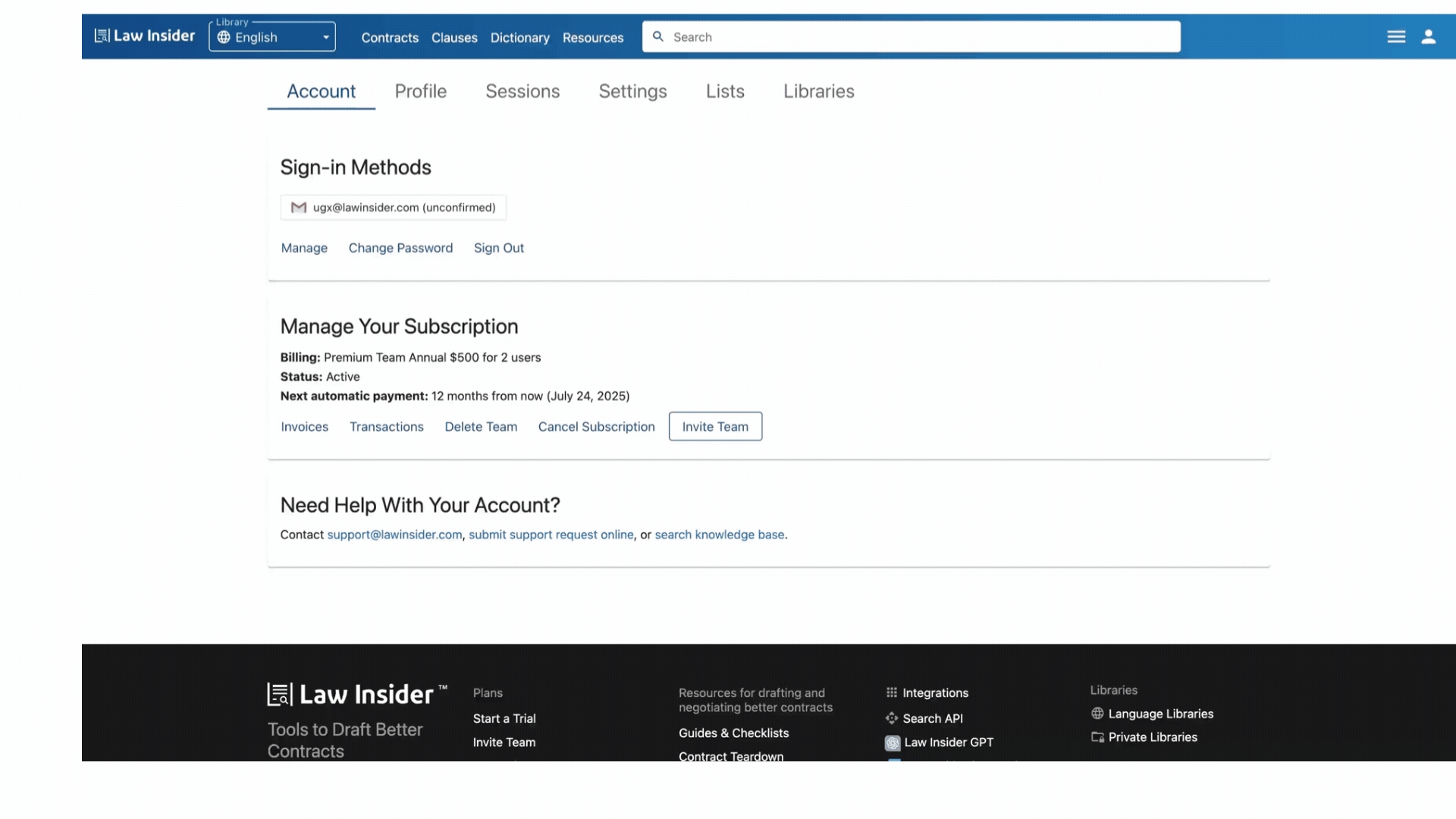
Task: Click the Cancel Subscription link
Action: pos(597,427)
